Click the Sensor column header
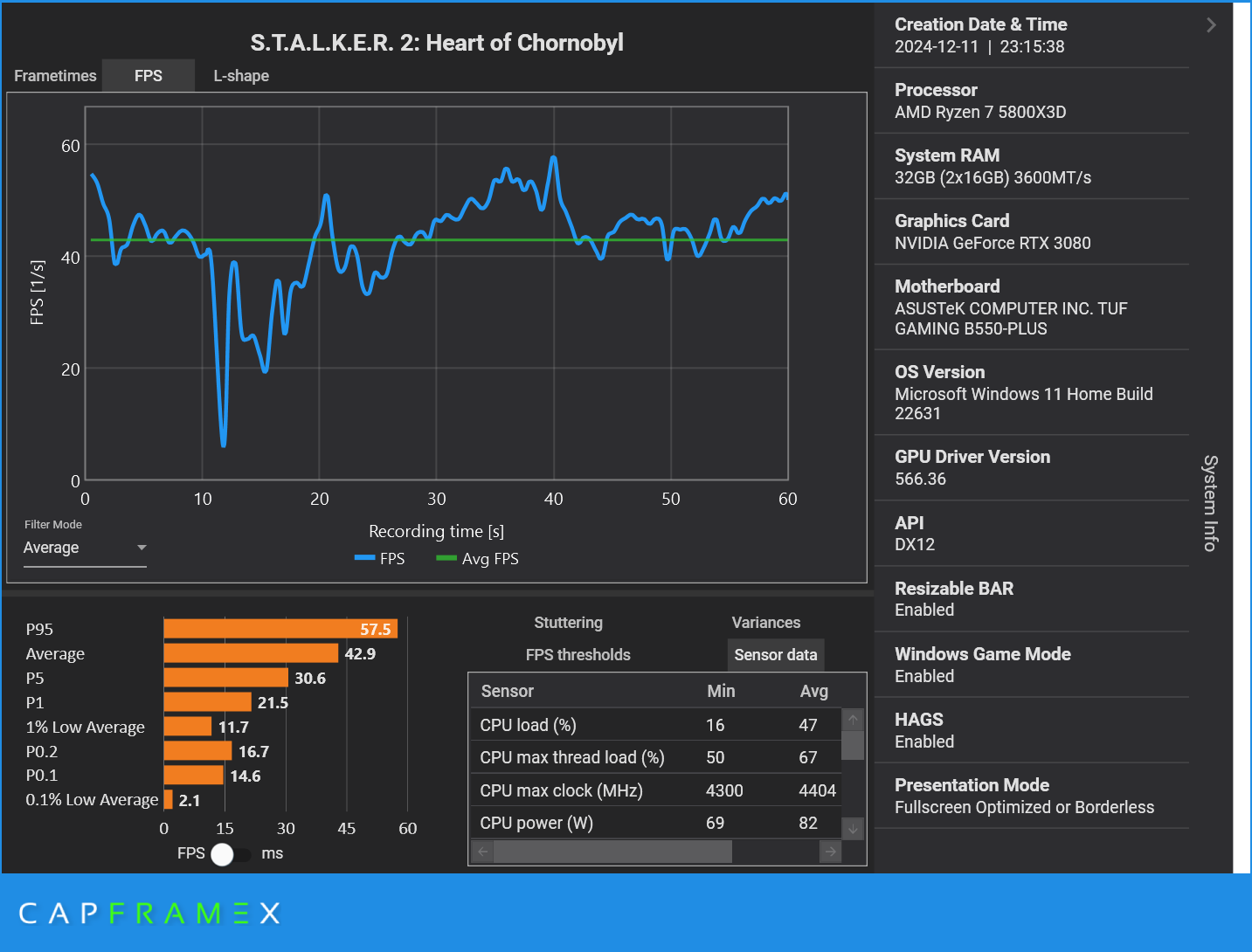Image resolution: width=1252 pixels, height=952 pixels. (x=508, y=691)
